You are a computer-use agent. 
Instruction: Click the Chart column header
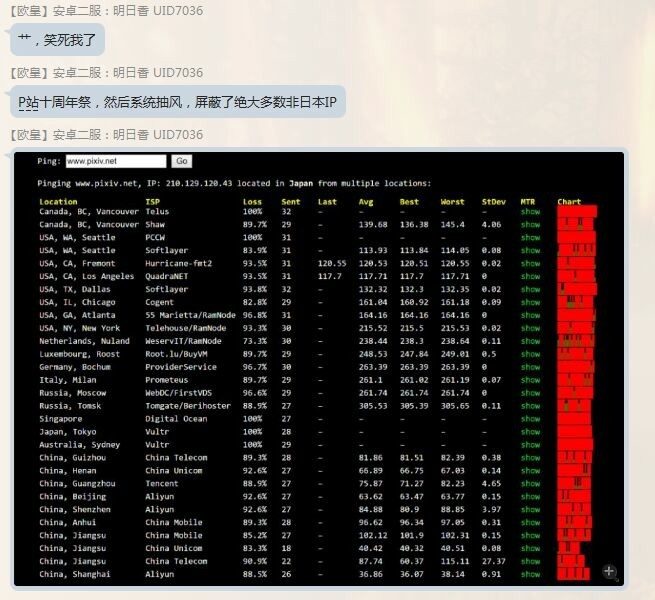click(569, 202)
